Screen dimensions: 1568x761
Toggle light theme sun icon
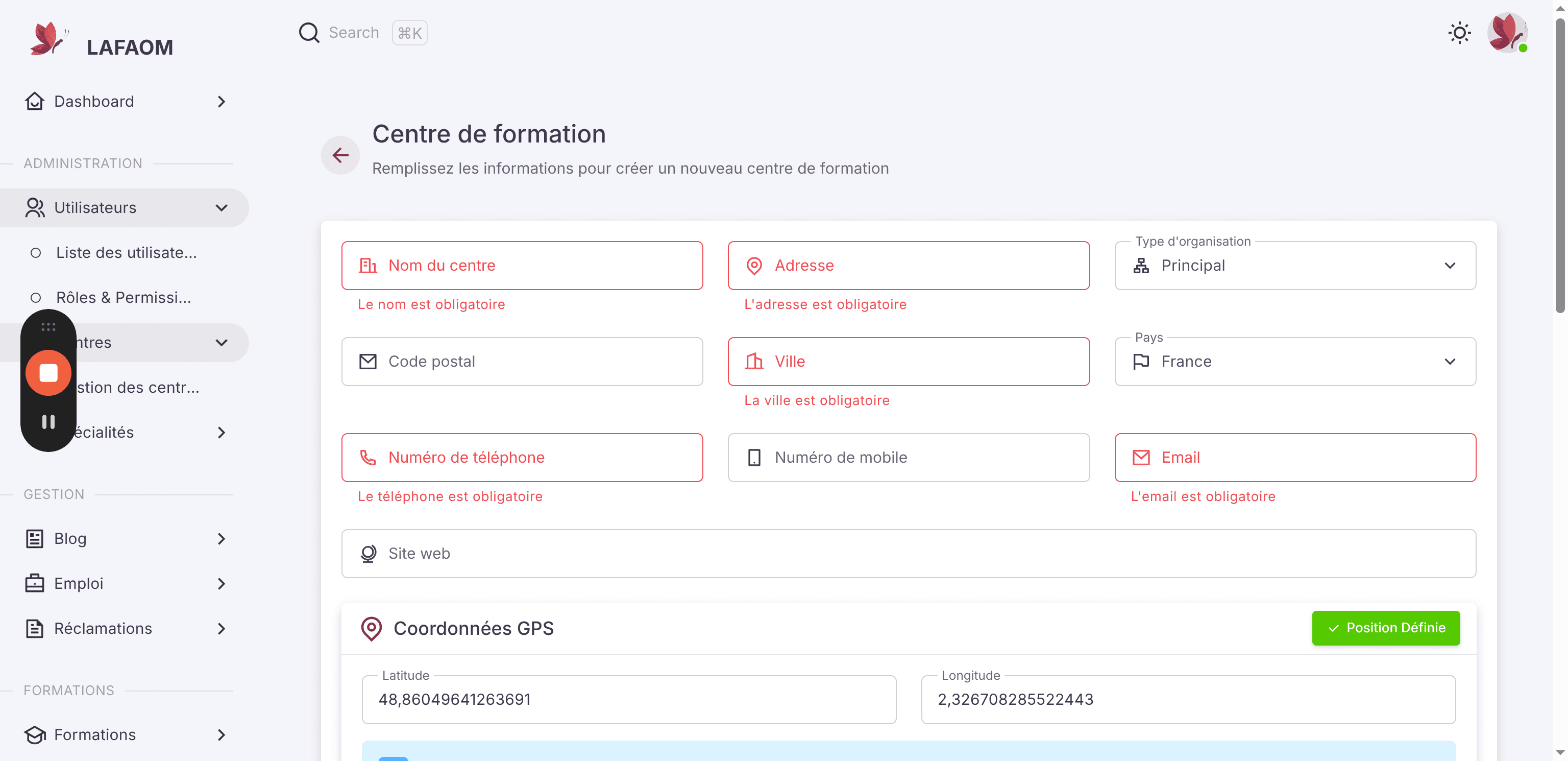pyautogui.click(x=1460, y=32)
